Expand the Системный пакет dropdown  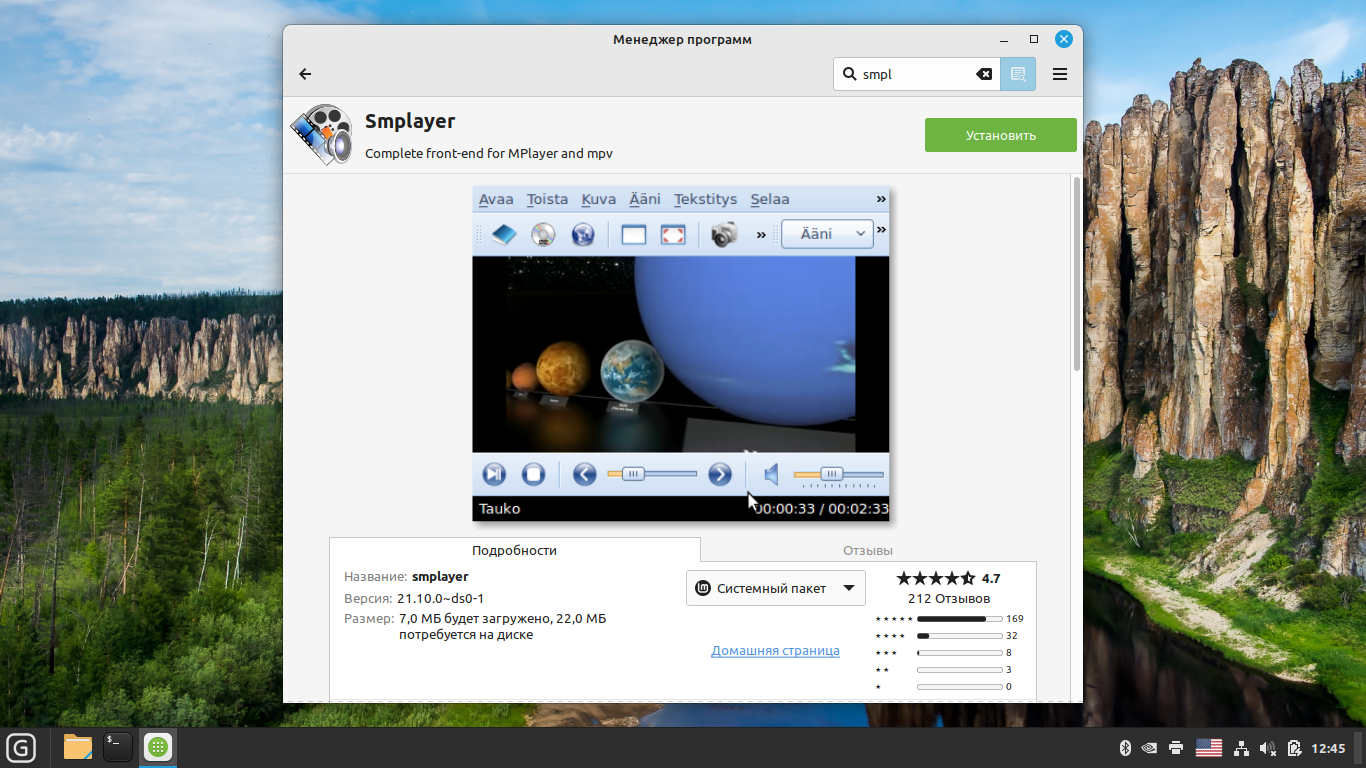[775, 588]
